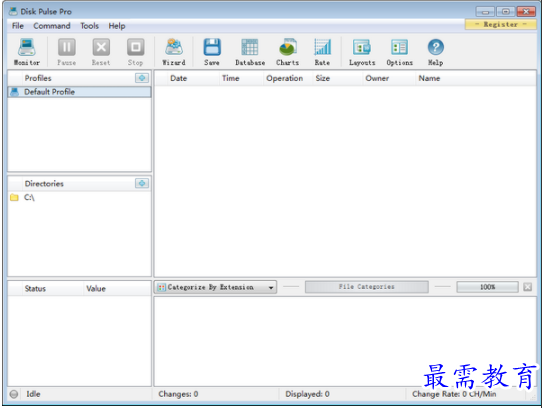Viewport: 545px width, 408px height.
Task: Click the 100% progress button
Action: pos(487,287)
